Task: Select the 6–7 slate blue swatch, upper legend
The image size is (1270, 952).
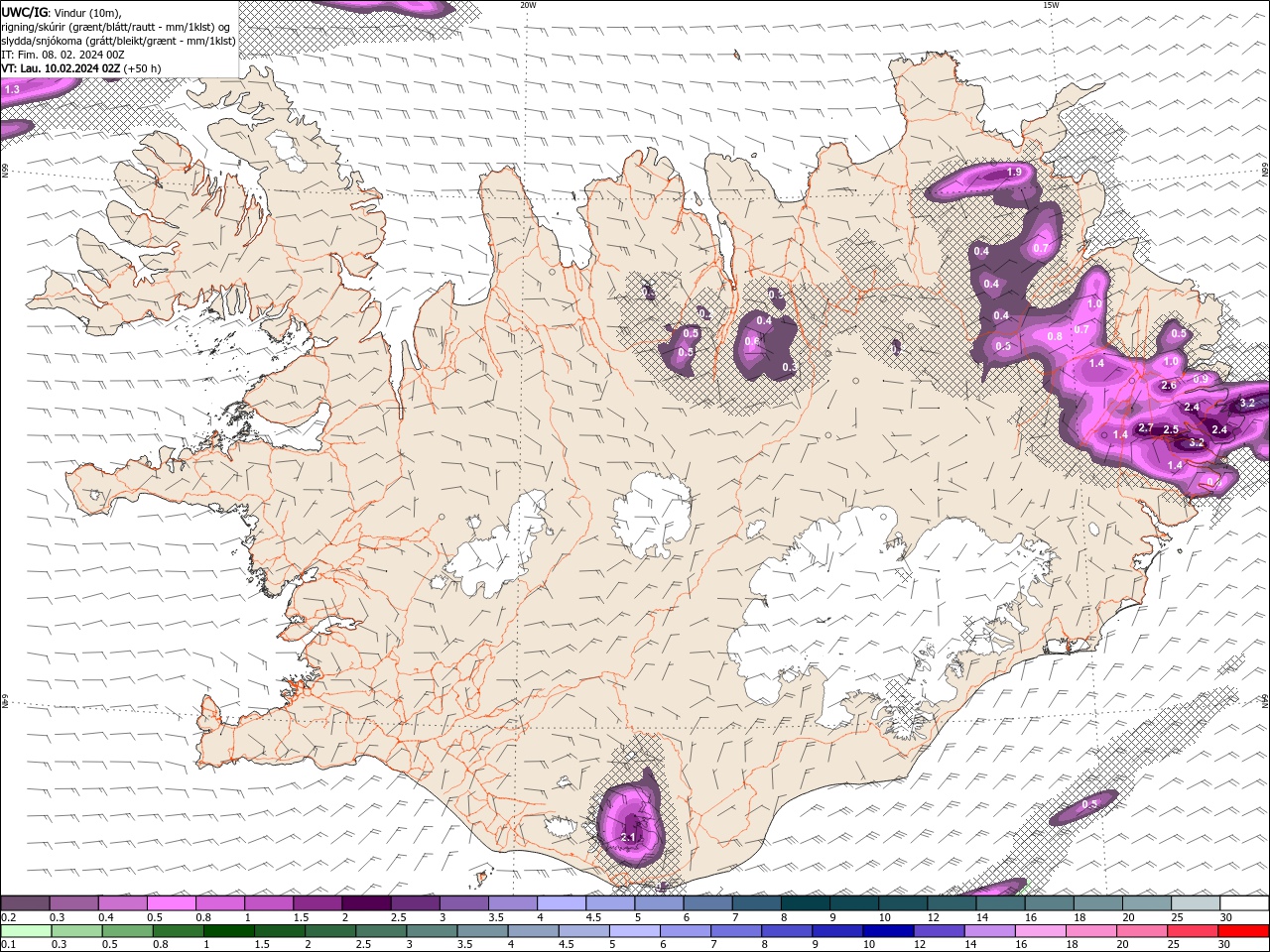Action: 707,903
